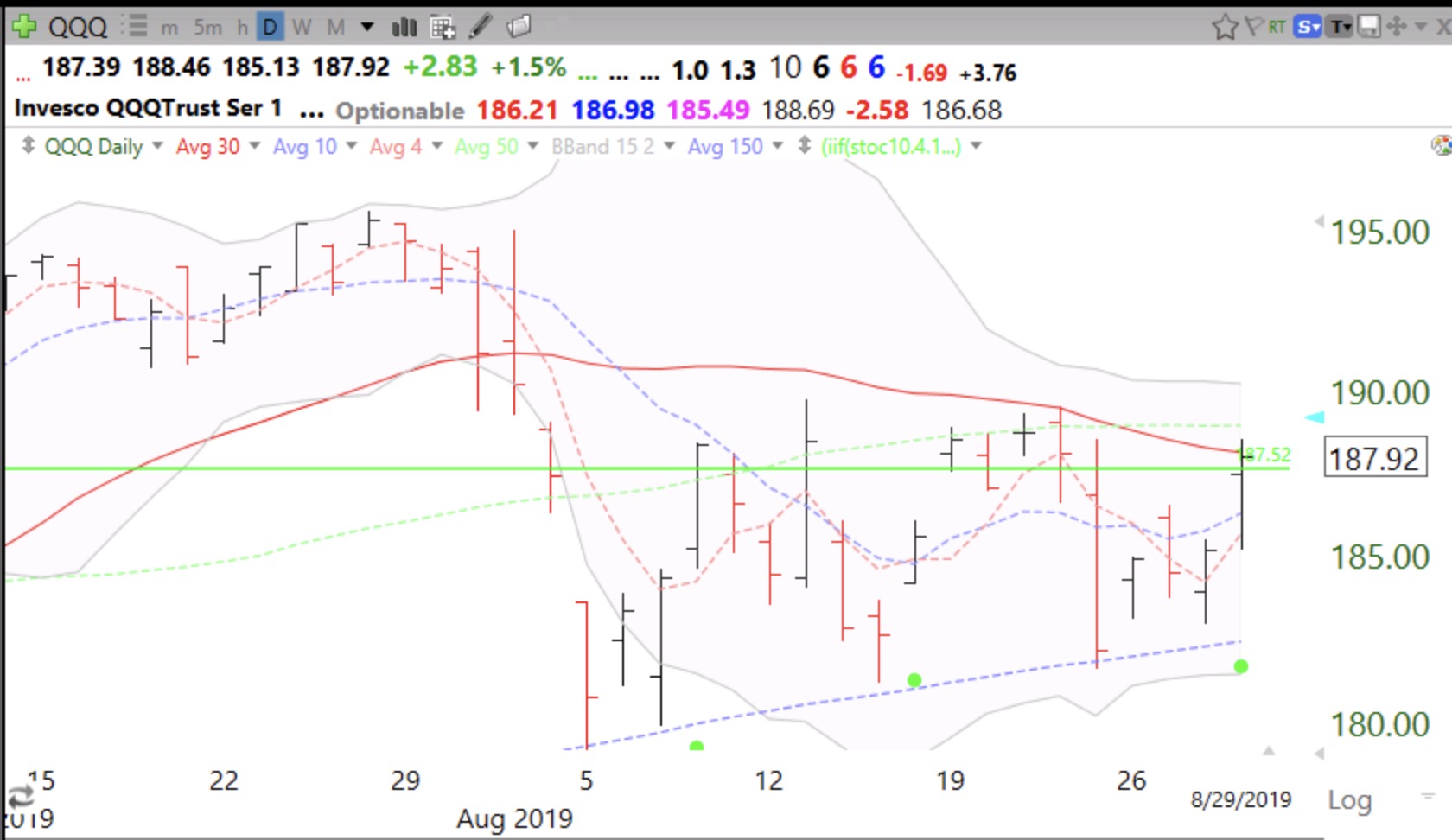Open the more time frames dropdown arrow

[x=367, y=27]
